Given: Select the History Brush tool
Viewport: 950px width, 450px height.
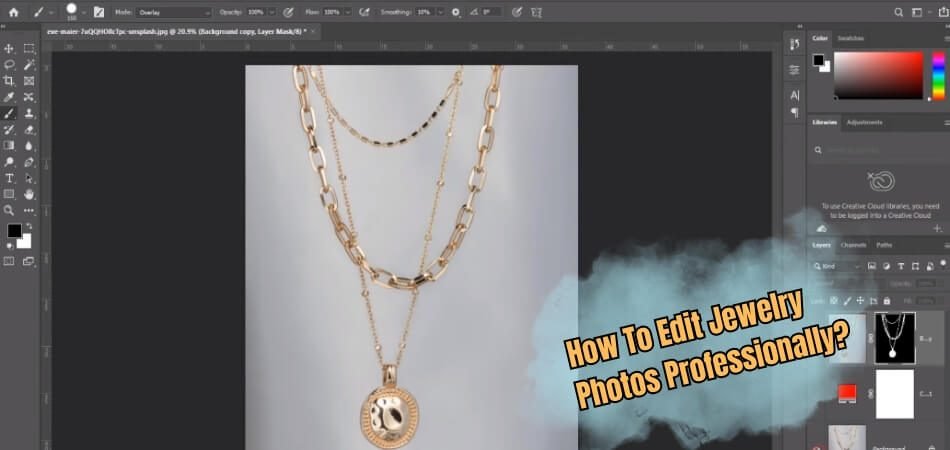Looking at the screenshot, I should [9, 130].
